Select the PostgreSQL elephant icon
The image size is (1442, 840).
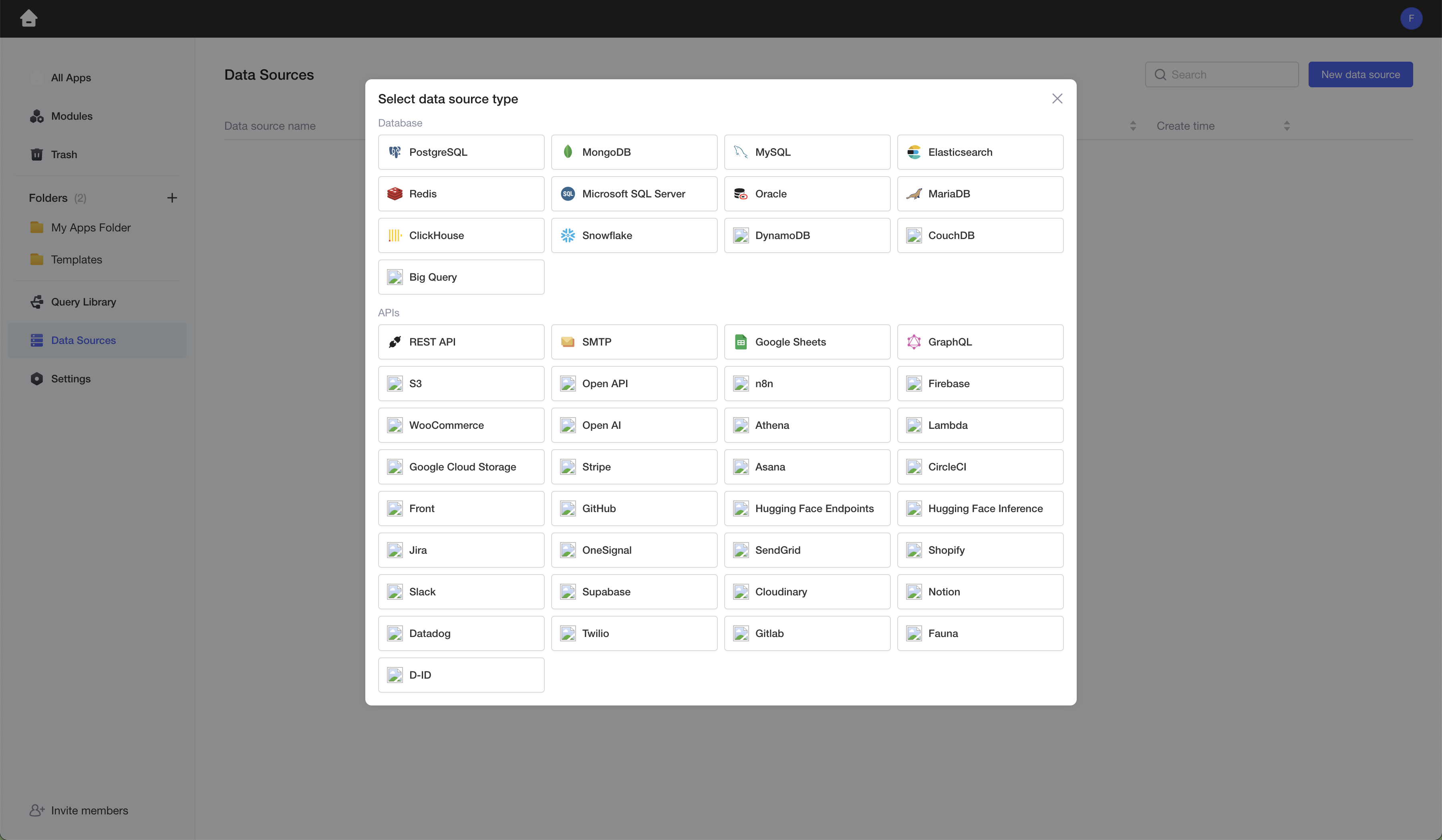pos(395,152)
